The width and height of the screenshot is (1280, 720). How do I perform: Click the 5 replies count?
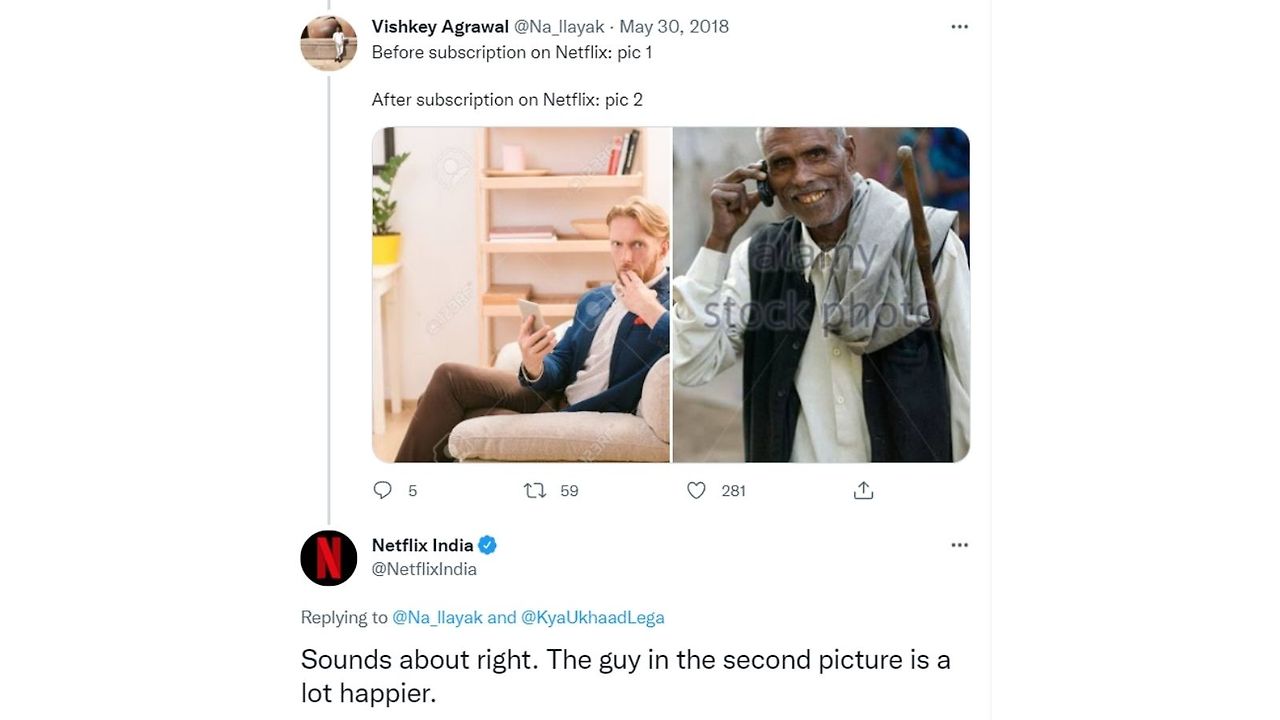(411, 490)
